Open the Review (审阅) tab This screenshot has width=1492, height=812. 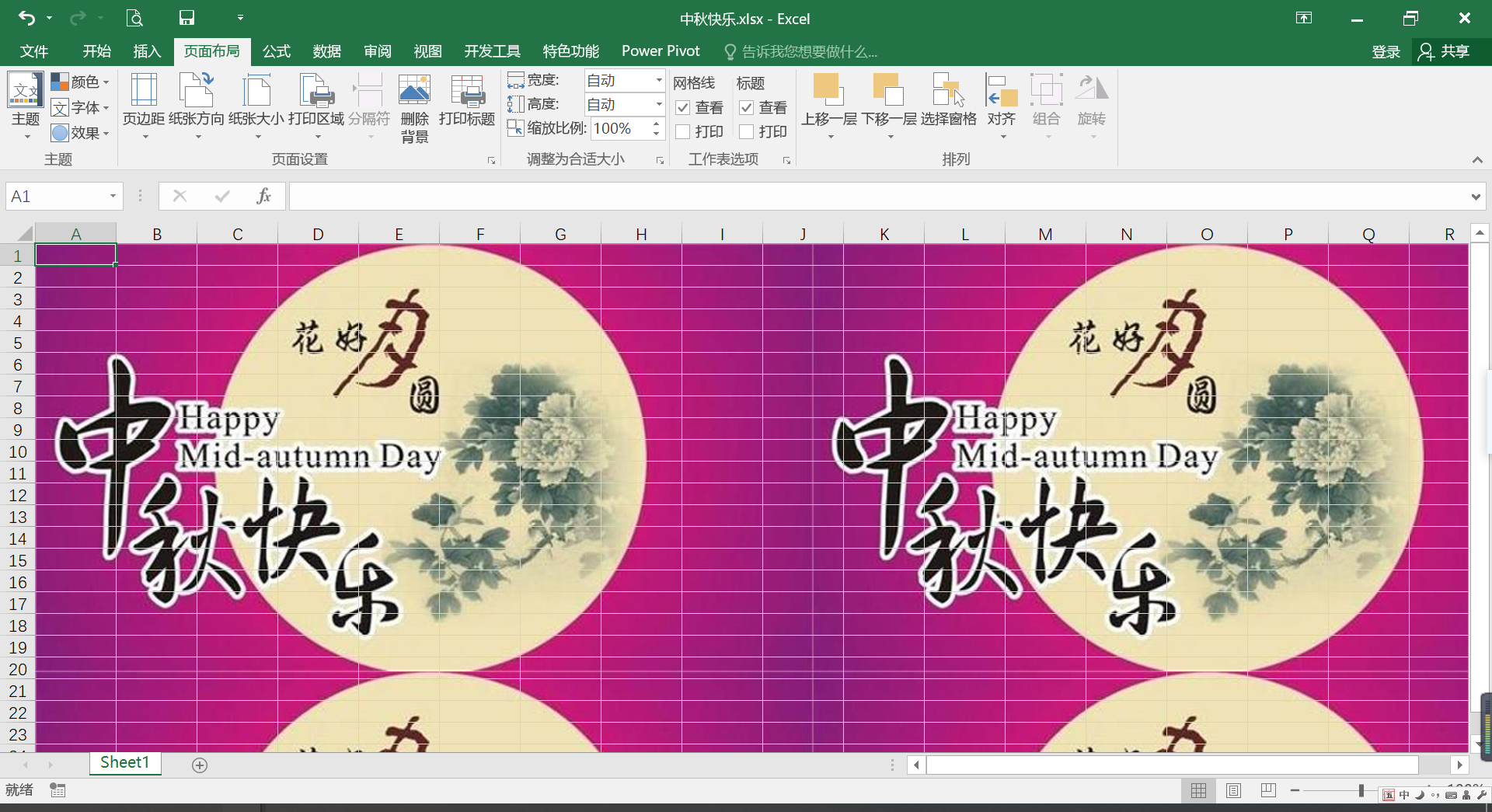pyautogui.click(x=378, y=51)
